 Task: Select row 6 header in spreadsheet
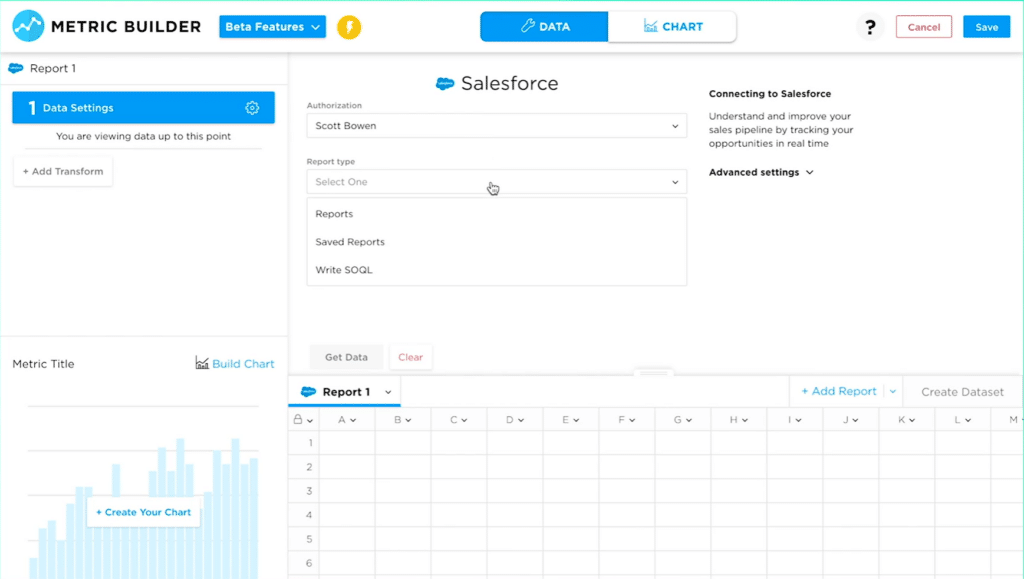pos(304,563)
